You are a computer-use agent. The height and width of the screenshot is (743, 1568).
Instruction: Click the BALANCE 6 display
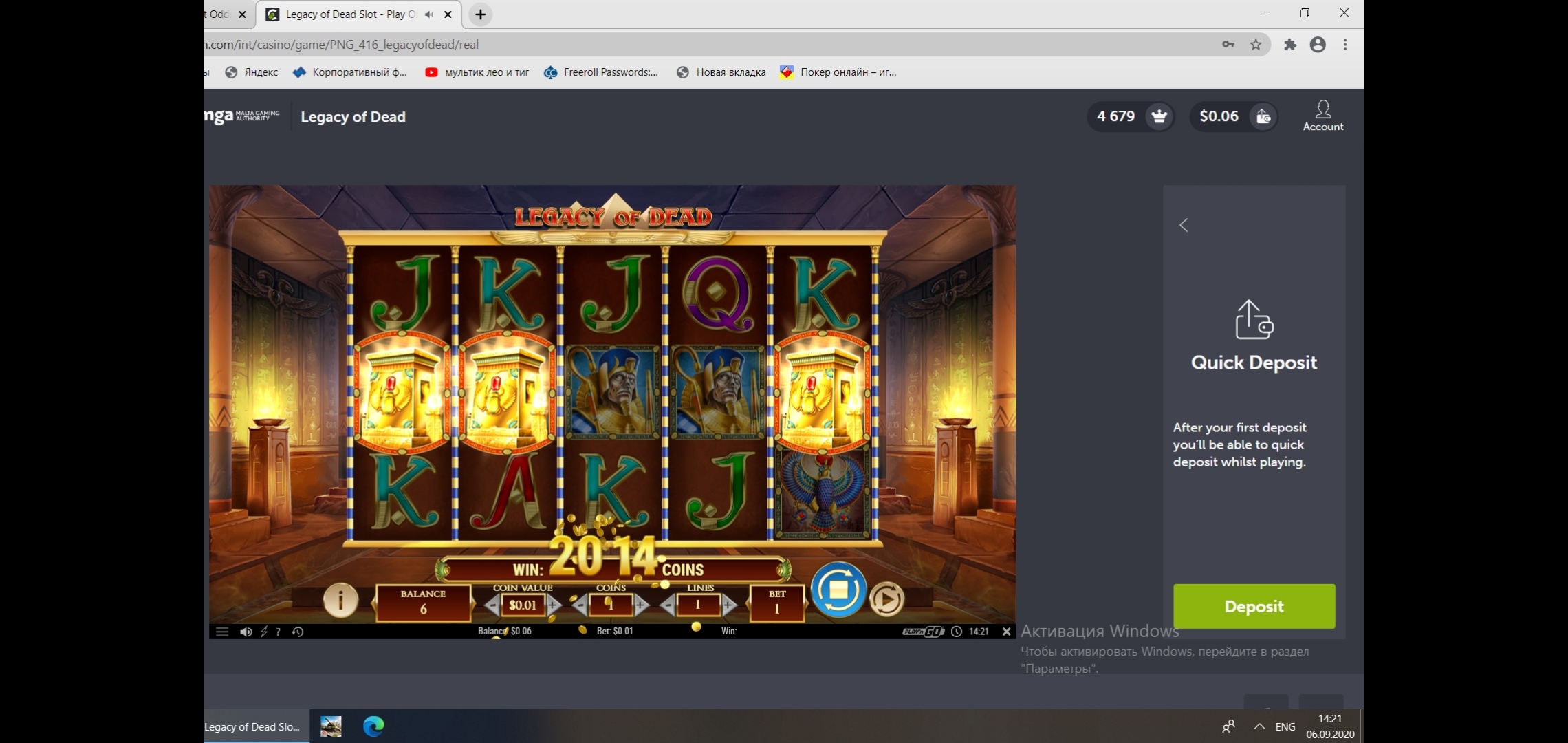click(424, 602)
